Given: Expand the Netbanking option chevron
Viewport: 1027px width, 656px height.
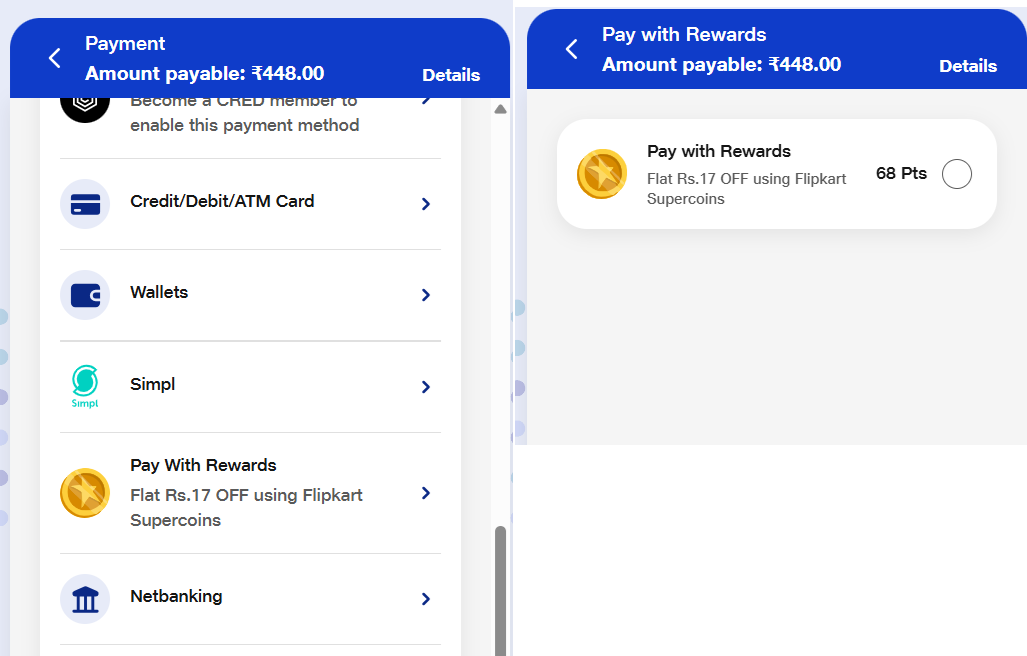Looking at the screenshot, I should click(x=426, y=599).
